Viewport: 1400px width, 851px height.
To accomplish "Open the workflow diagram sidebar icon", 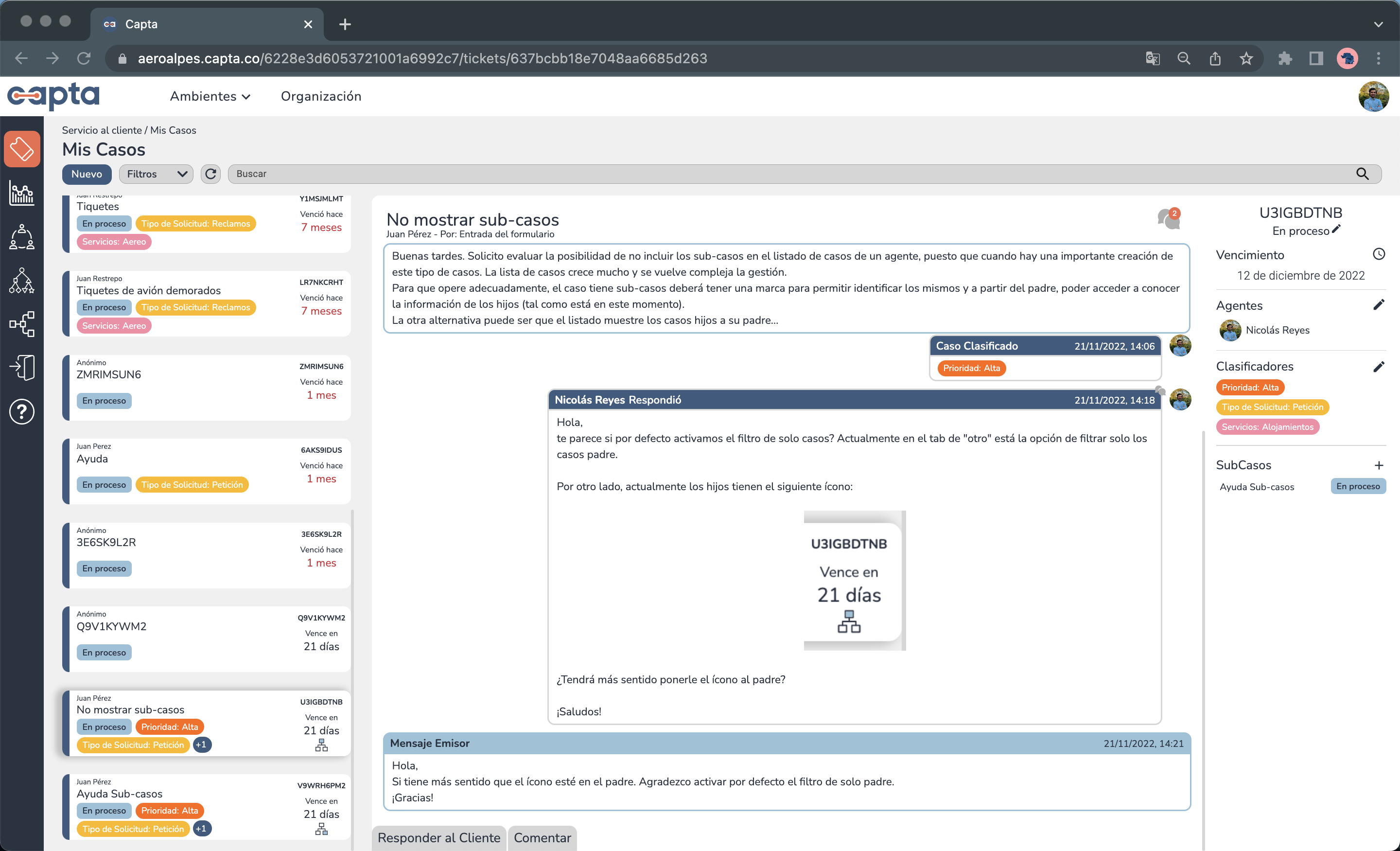I will [x=21, y=323].
